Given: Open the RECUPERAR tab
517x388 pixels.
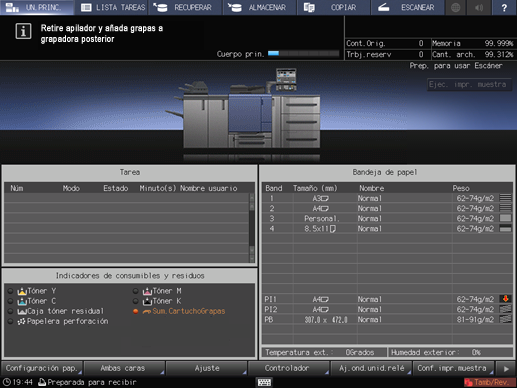Looking at the screenshot, I should tap(186, 7).
